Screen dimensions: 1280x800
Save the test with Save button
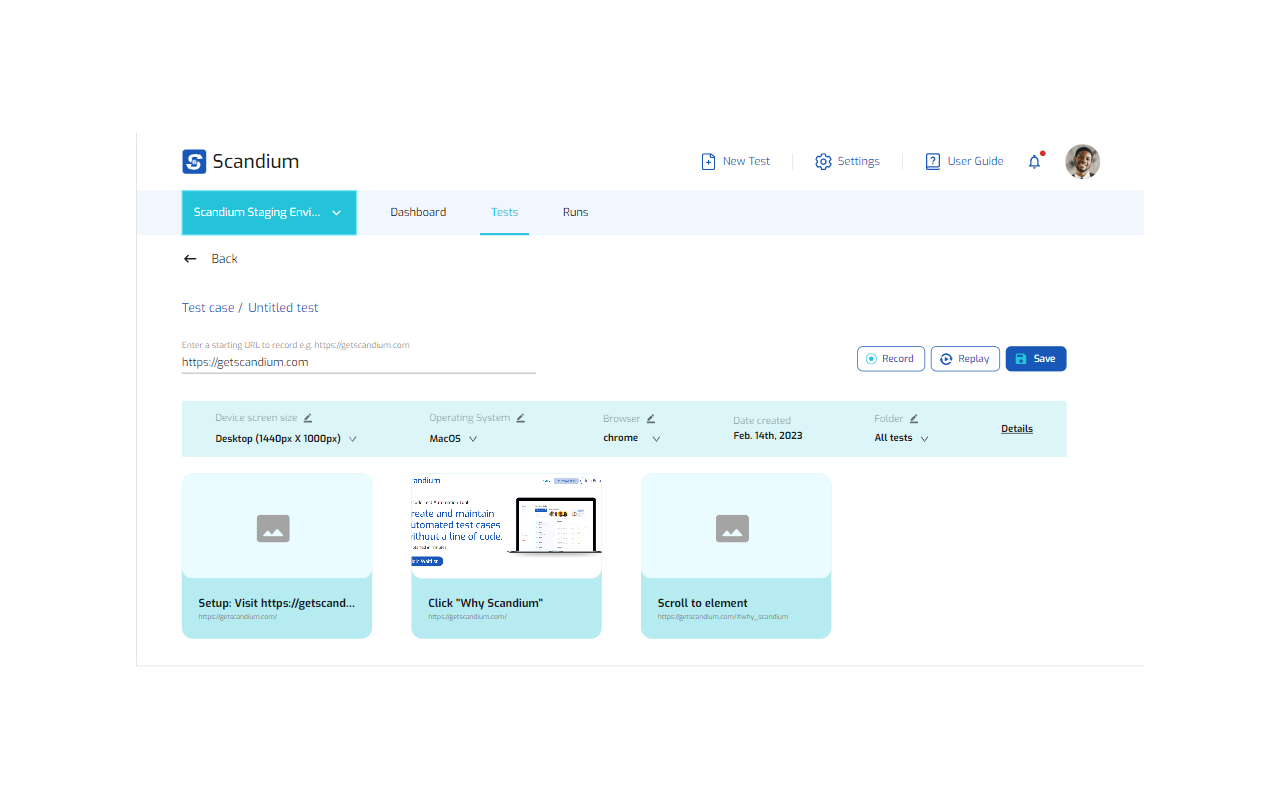(1036, 359)
